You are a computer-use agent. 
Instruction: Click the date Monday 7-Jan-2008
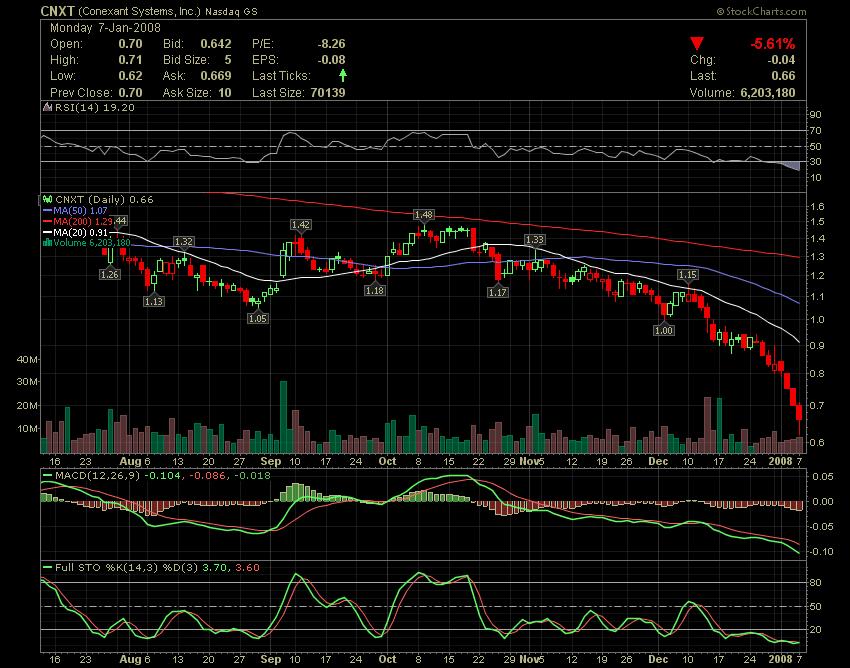(x=105, y=28)
